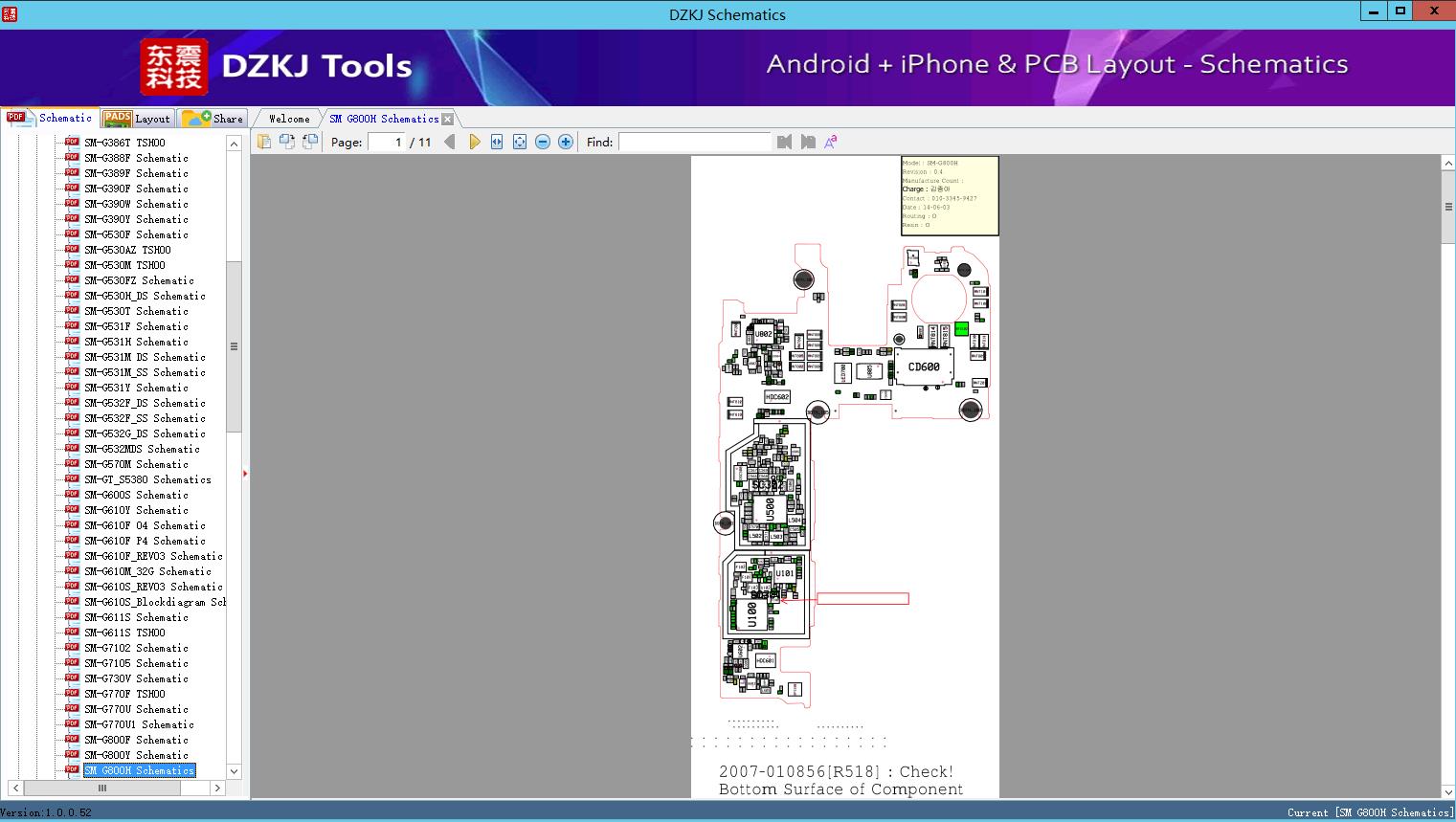Image resolution: width=1456 pixels, height=822 pixels.
Task: Select SM-G800Y Schematic
Action: click(x=136, y=755)
